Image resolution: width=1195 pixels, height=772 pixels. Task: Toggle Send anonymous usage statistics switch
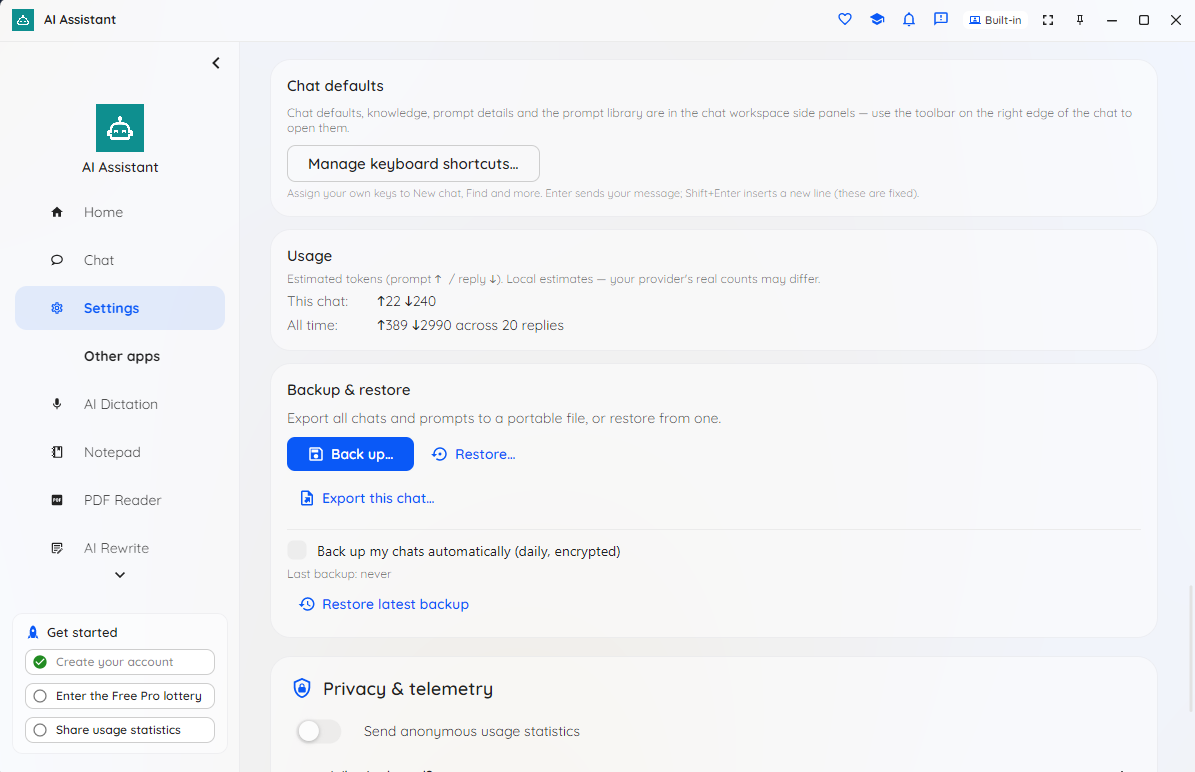click(x=319, y=731)
